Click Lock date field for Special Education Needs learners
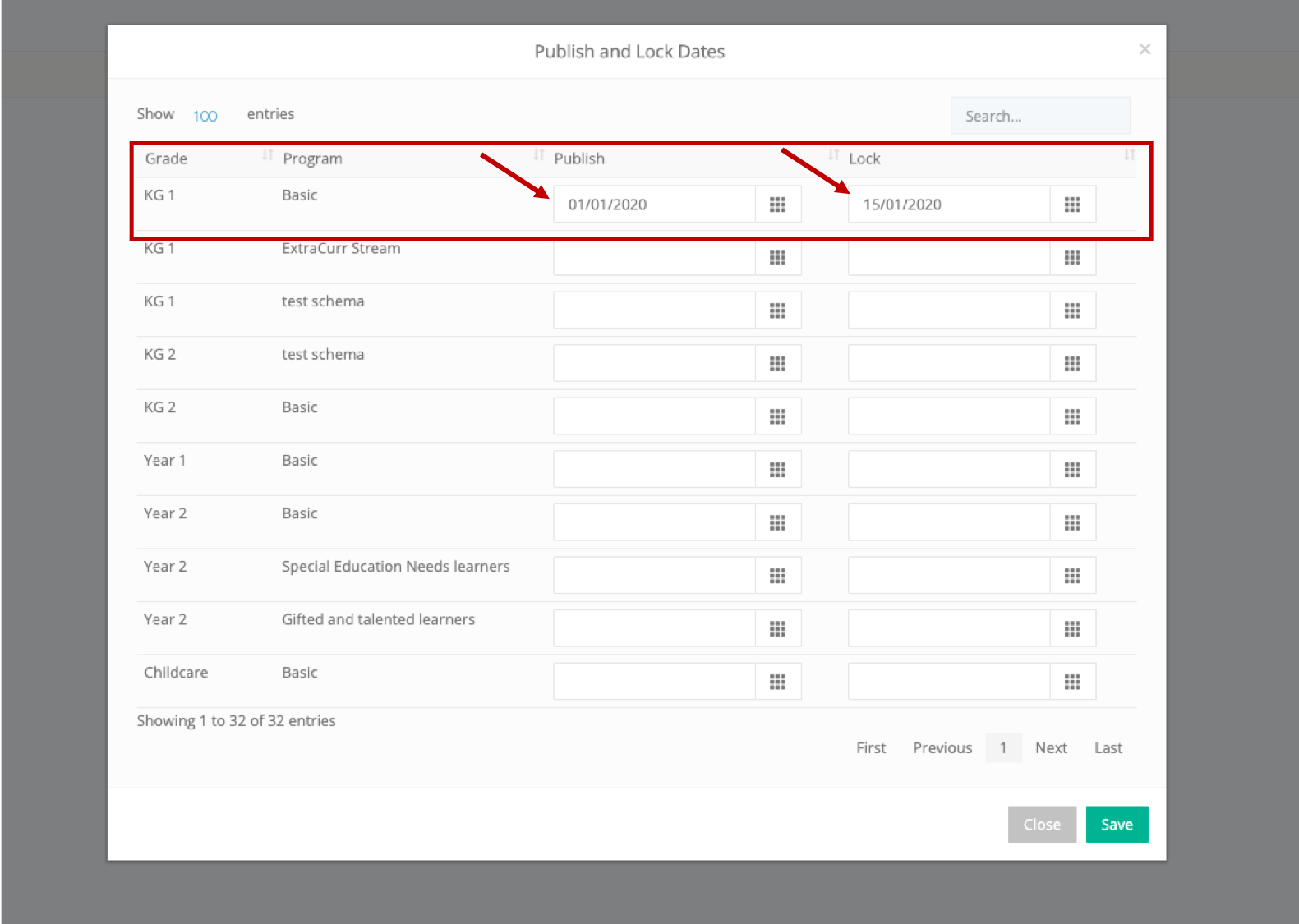Viewport: 1299px width, 924px height. (949, 576)
